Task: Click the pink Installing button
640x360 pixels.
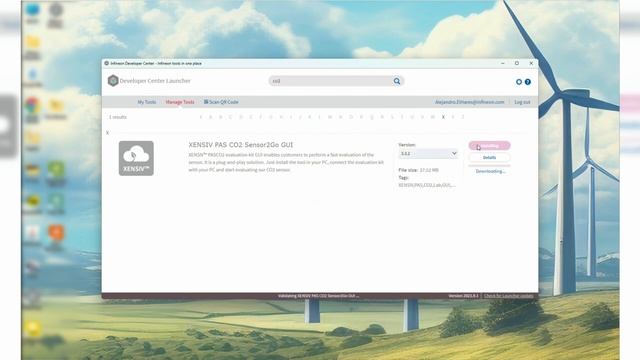Action: (x=489, y=146)
